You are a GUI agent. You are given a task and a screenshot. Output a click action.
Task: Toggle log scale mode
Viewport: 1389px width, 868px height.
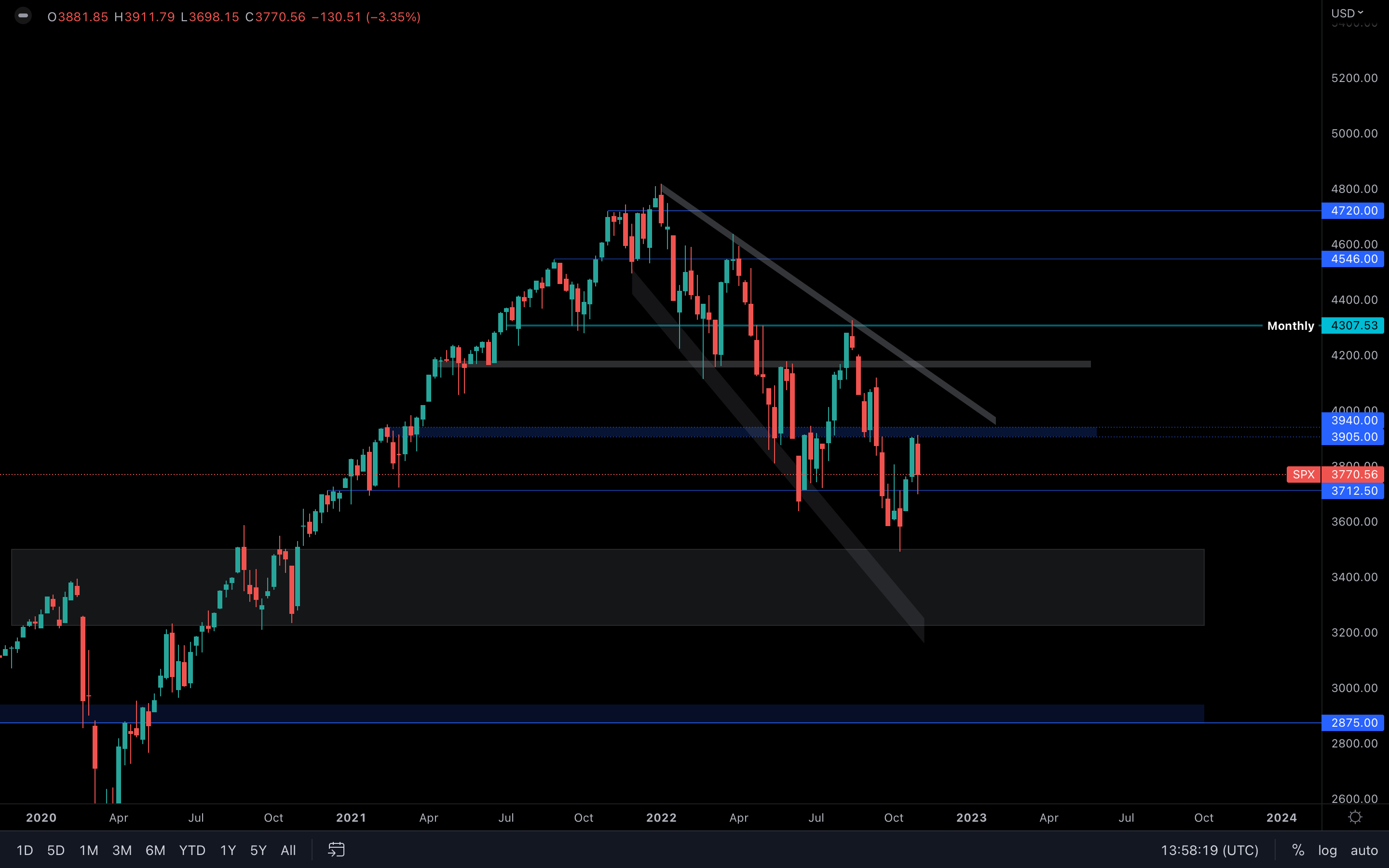[x=1327, y=850]
